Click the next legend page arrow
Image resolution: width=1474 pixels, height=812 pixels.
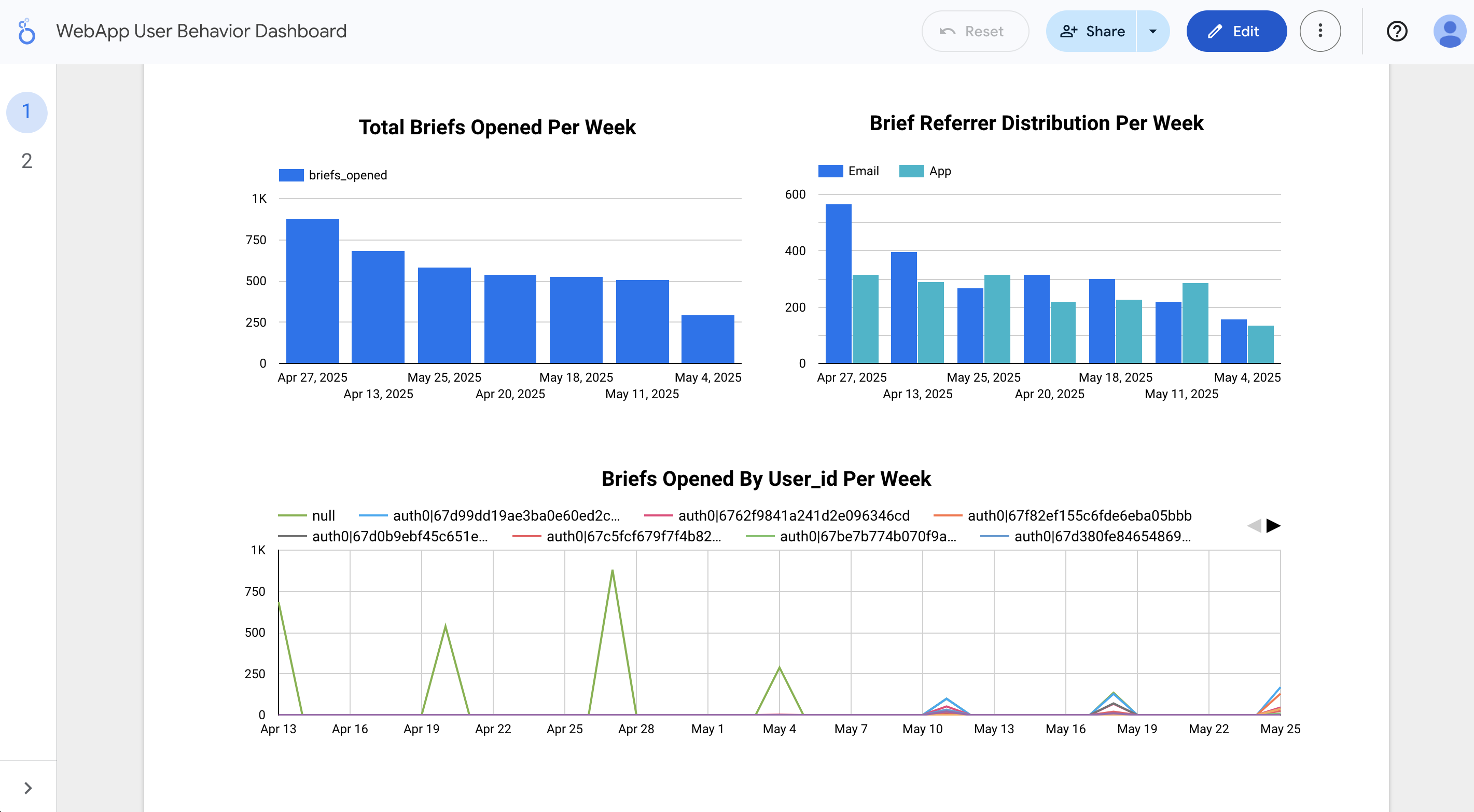tap(1273, 525)
